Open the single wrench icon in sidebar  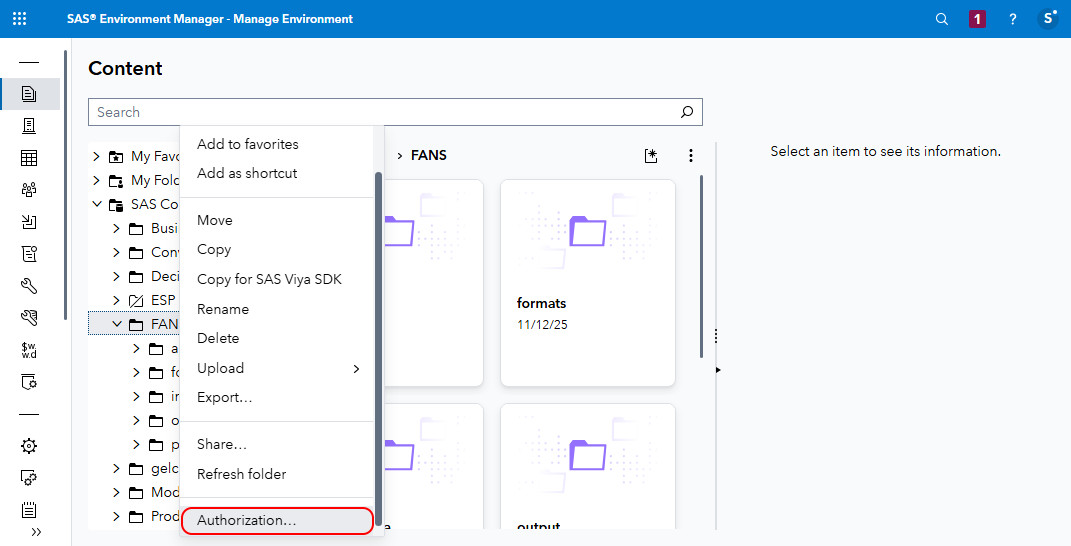29,286
